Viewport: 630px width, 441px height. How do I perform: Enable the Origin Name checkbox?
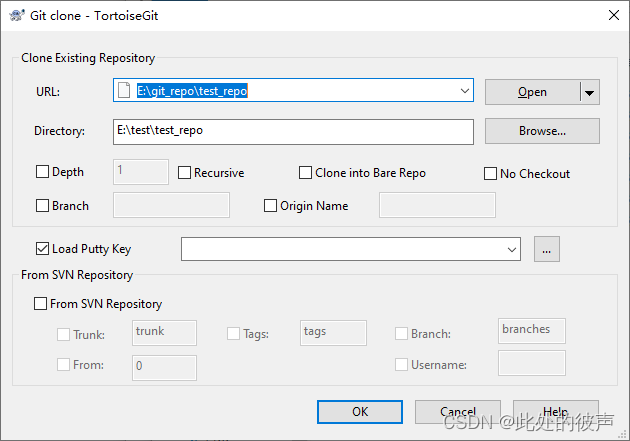click(271, 206)
